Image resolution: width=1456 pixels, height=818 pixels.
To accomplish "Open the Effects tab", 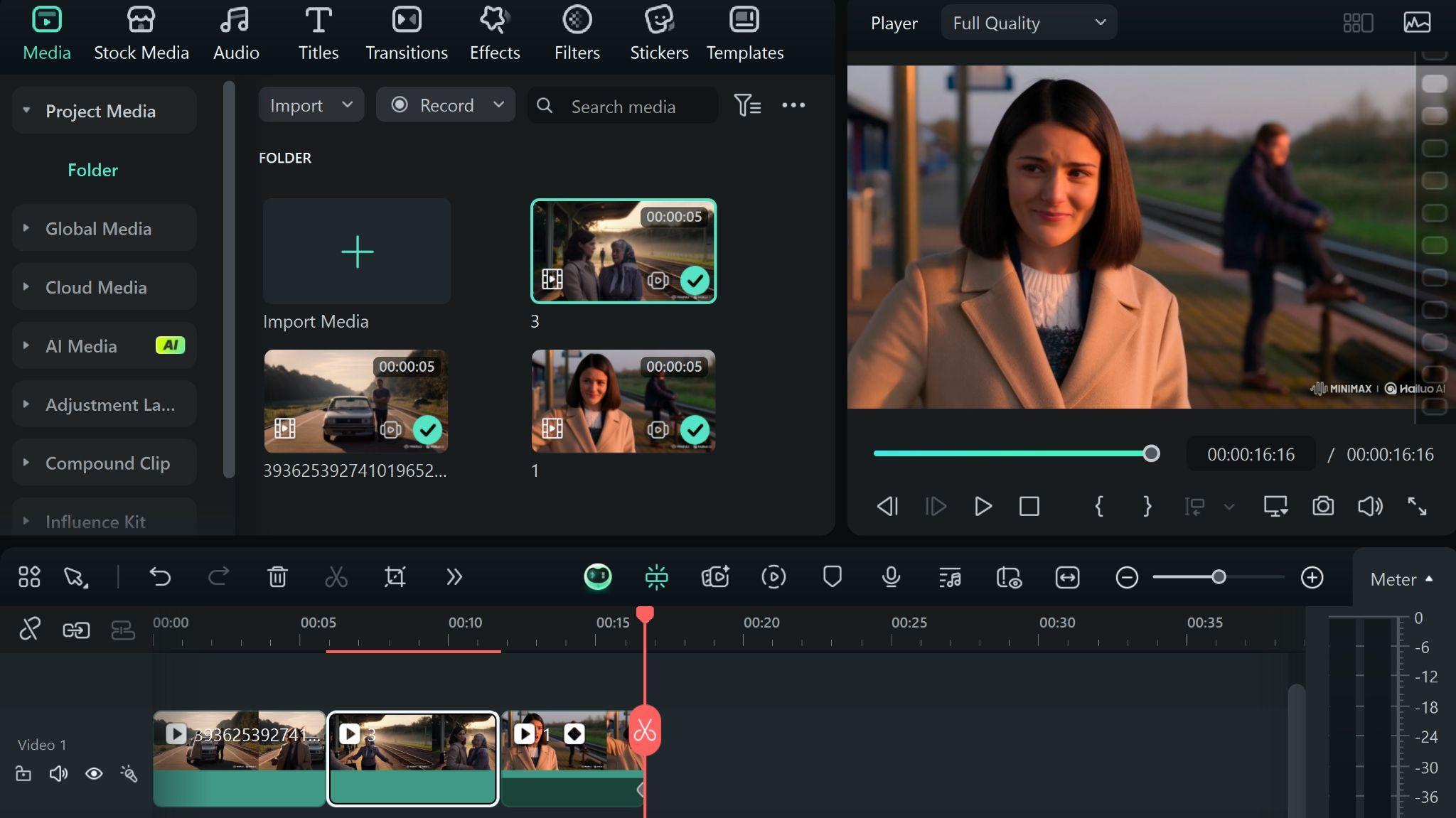I will (x=494, y=34).
